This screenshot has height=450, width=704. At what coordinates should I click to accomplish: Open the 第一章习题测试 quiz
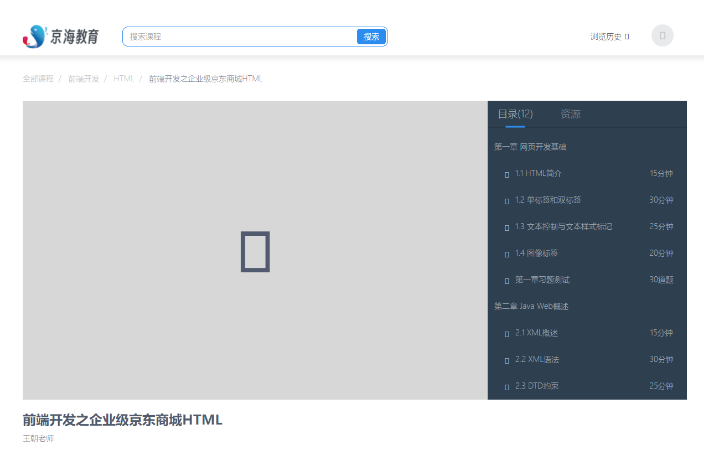click(542, 280)
